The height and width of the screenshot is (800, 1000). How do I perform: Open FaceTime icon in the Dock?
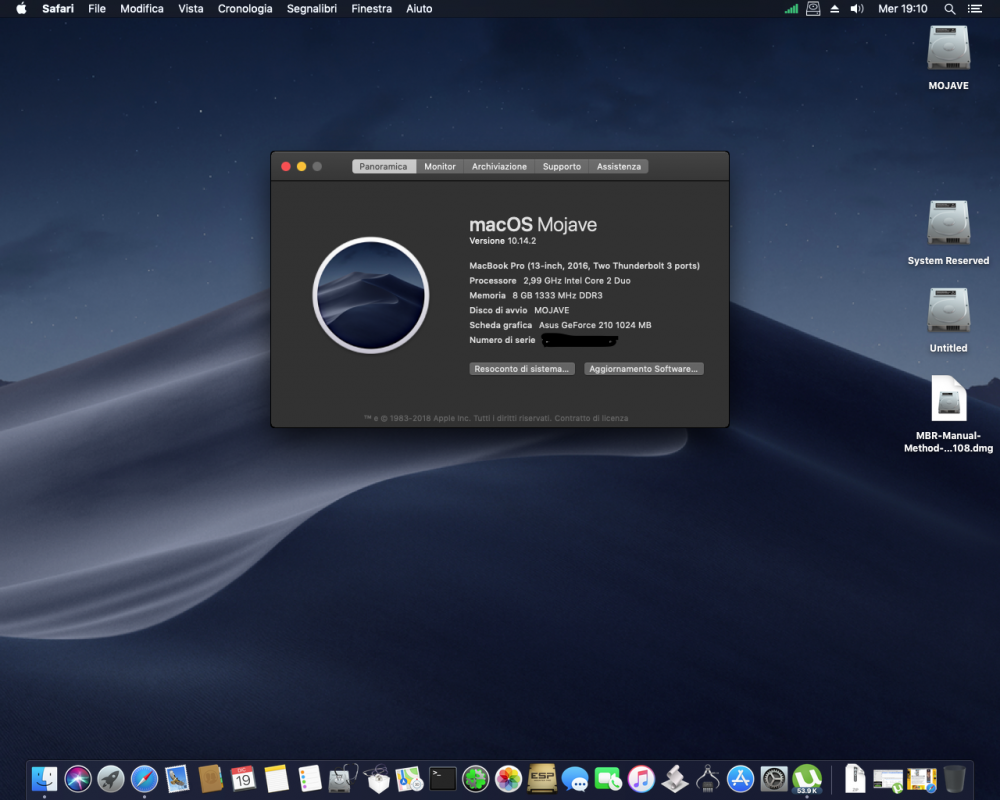608,778
